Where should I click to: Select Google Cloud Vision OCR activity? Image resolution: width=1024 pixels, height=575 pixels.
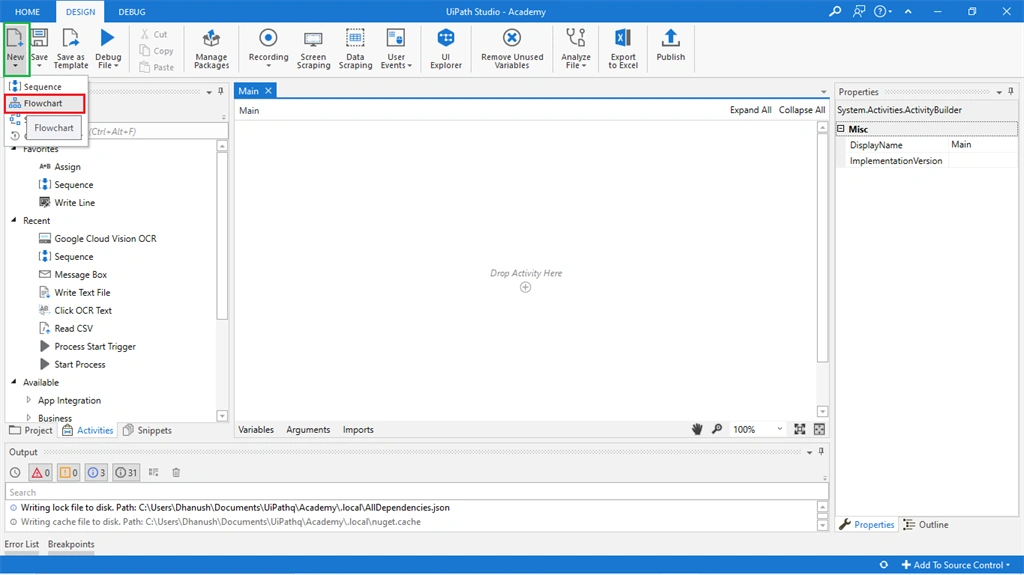coord(98,238)
